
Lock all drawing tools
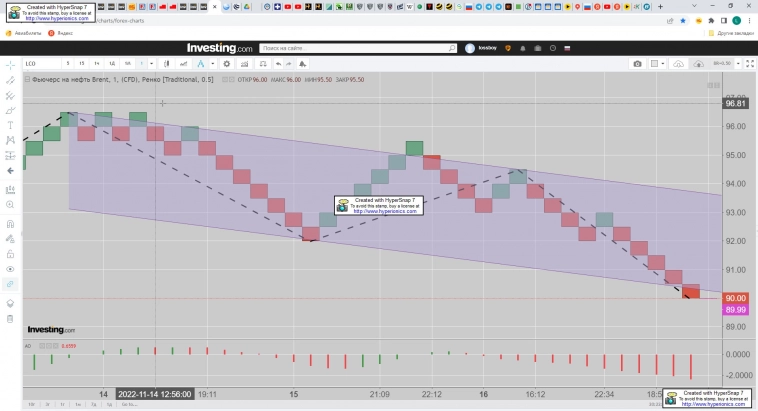click(10, 254)
